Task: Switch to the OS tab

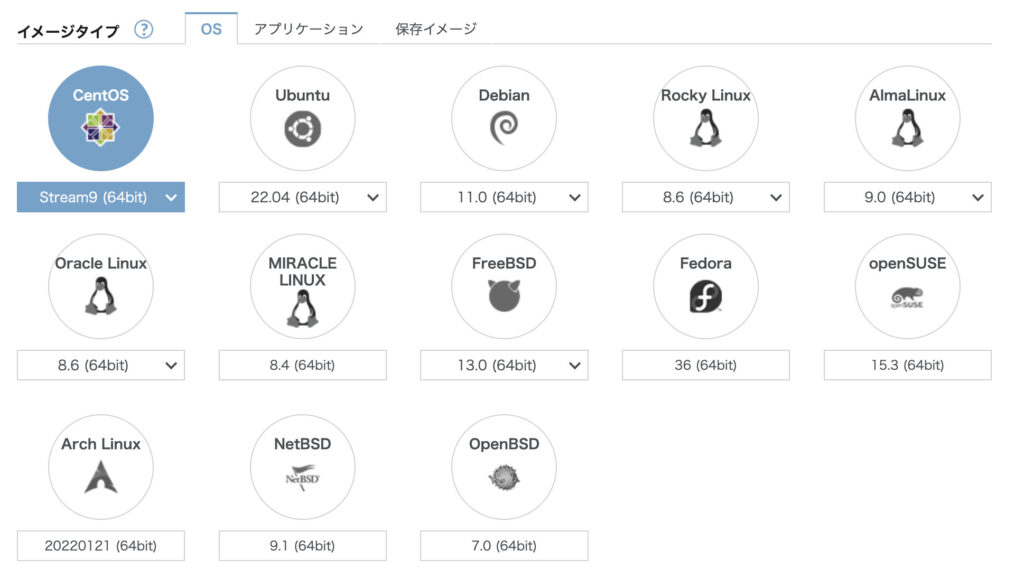Action: [211, 29]
